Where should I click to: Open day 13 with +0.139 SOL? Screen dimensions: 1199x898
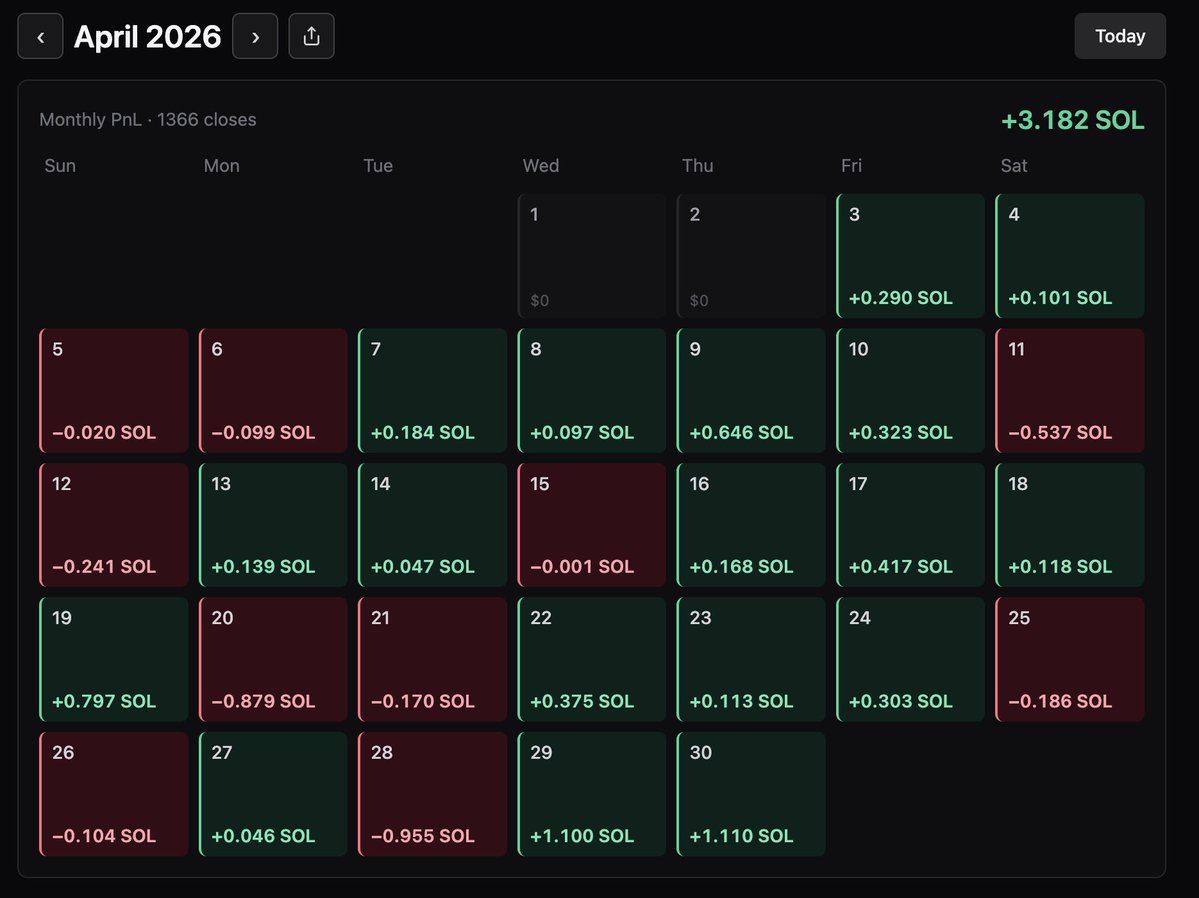[x=273, y=525]
